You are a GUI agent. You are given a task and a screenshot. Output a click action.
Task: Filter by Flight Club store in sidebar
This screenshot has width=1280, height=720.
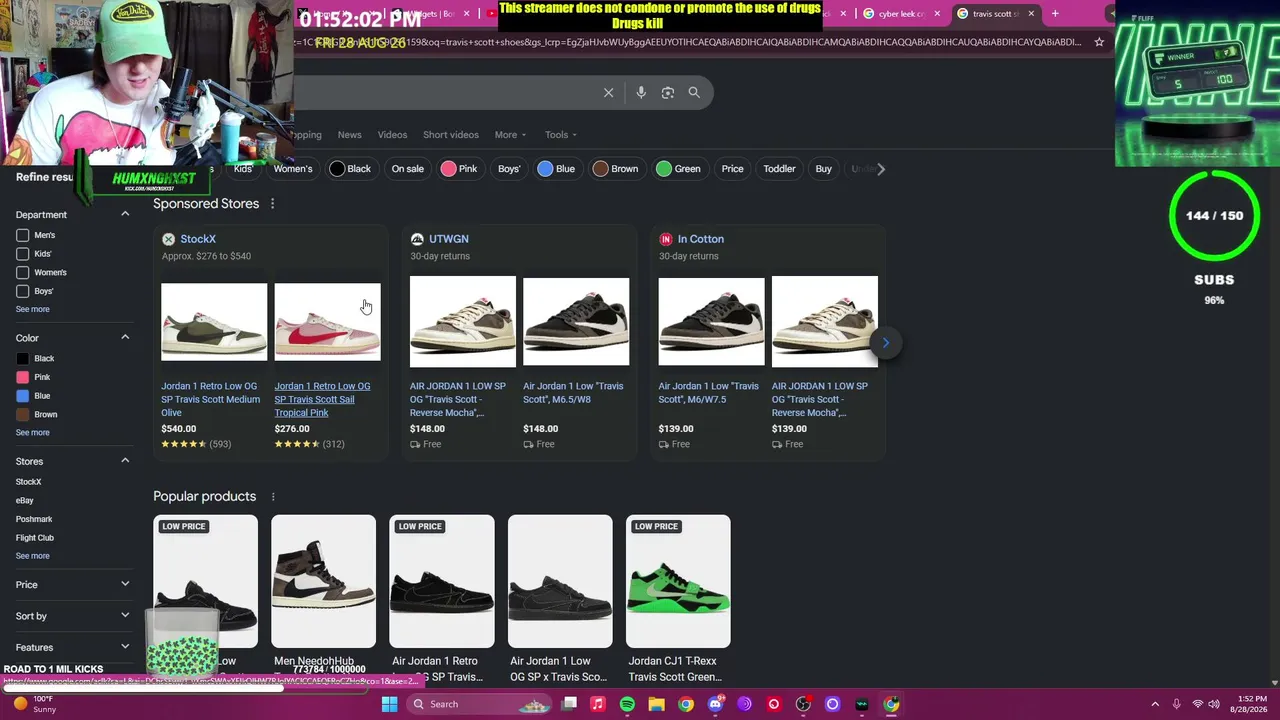(x=35, y=538)
